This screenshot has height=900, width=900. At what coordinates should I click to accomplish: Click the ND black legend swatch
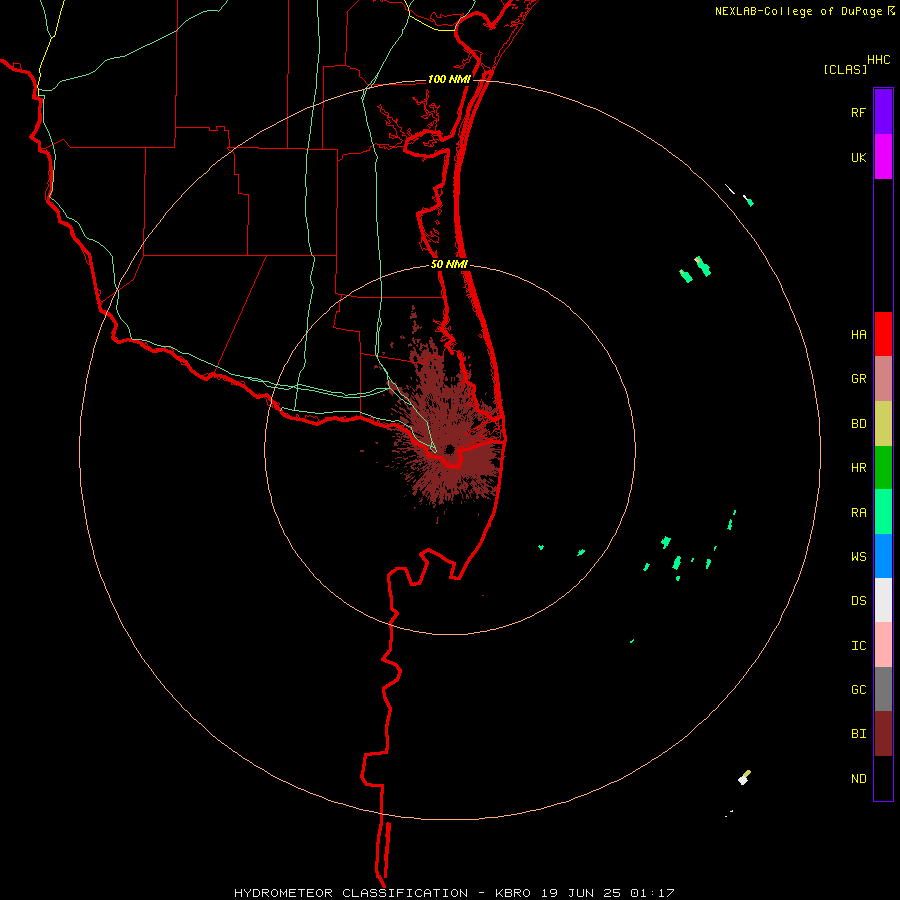tap(883, 778)
